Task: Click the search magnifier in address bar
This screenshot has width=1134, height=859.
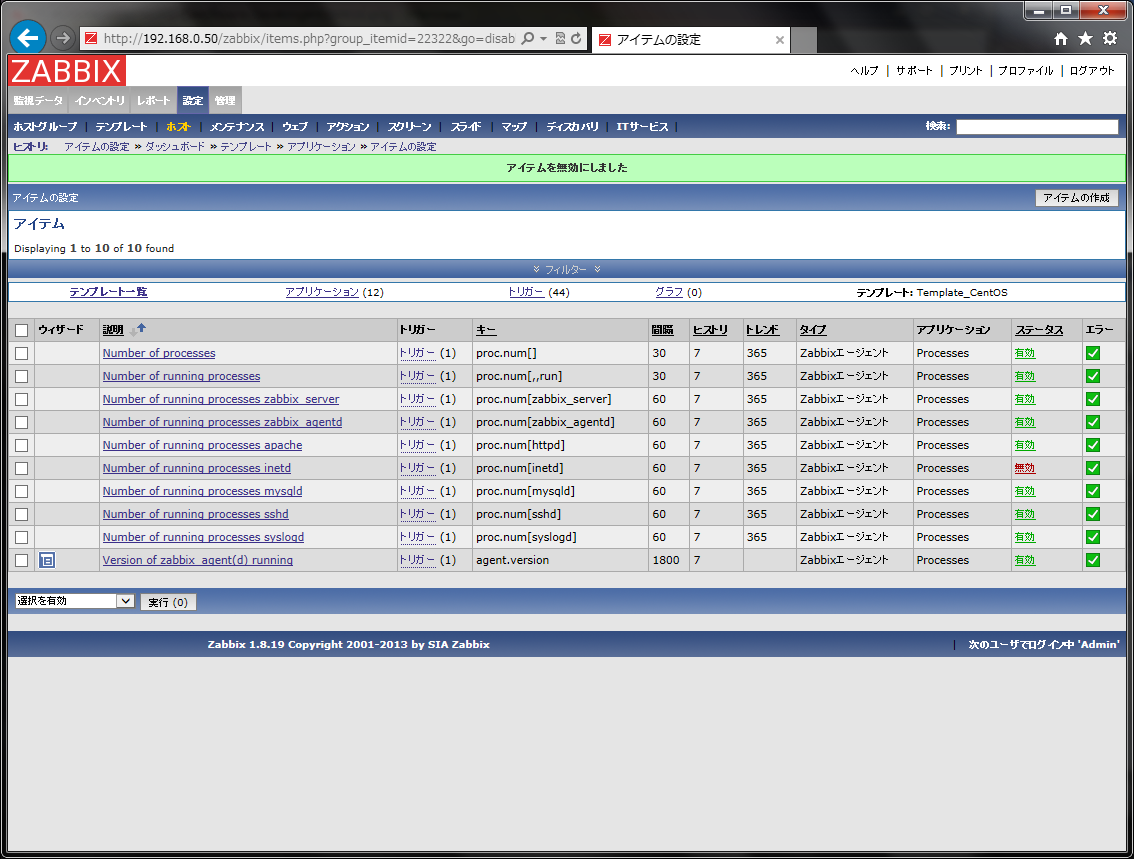Action: pyautogui.click(x=528, y=38)
